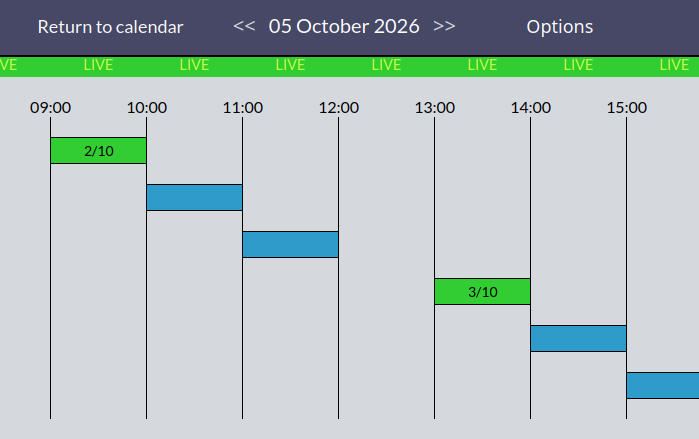Click the 14:00 time marker
Screen dimensions: 699x439
pyautogui.click(x=530, y=107)
